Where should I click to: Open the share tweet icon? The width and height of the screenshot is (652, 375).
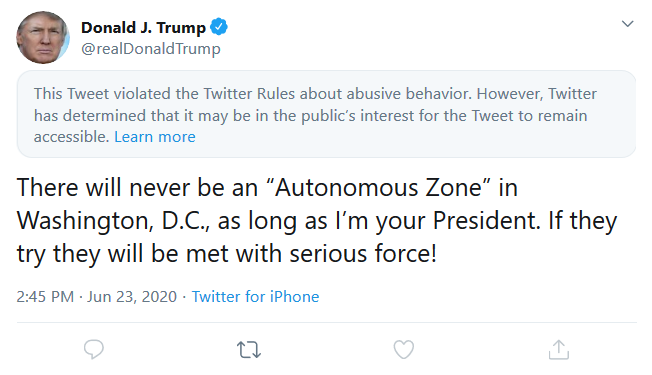[558, 349]
